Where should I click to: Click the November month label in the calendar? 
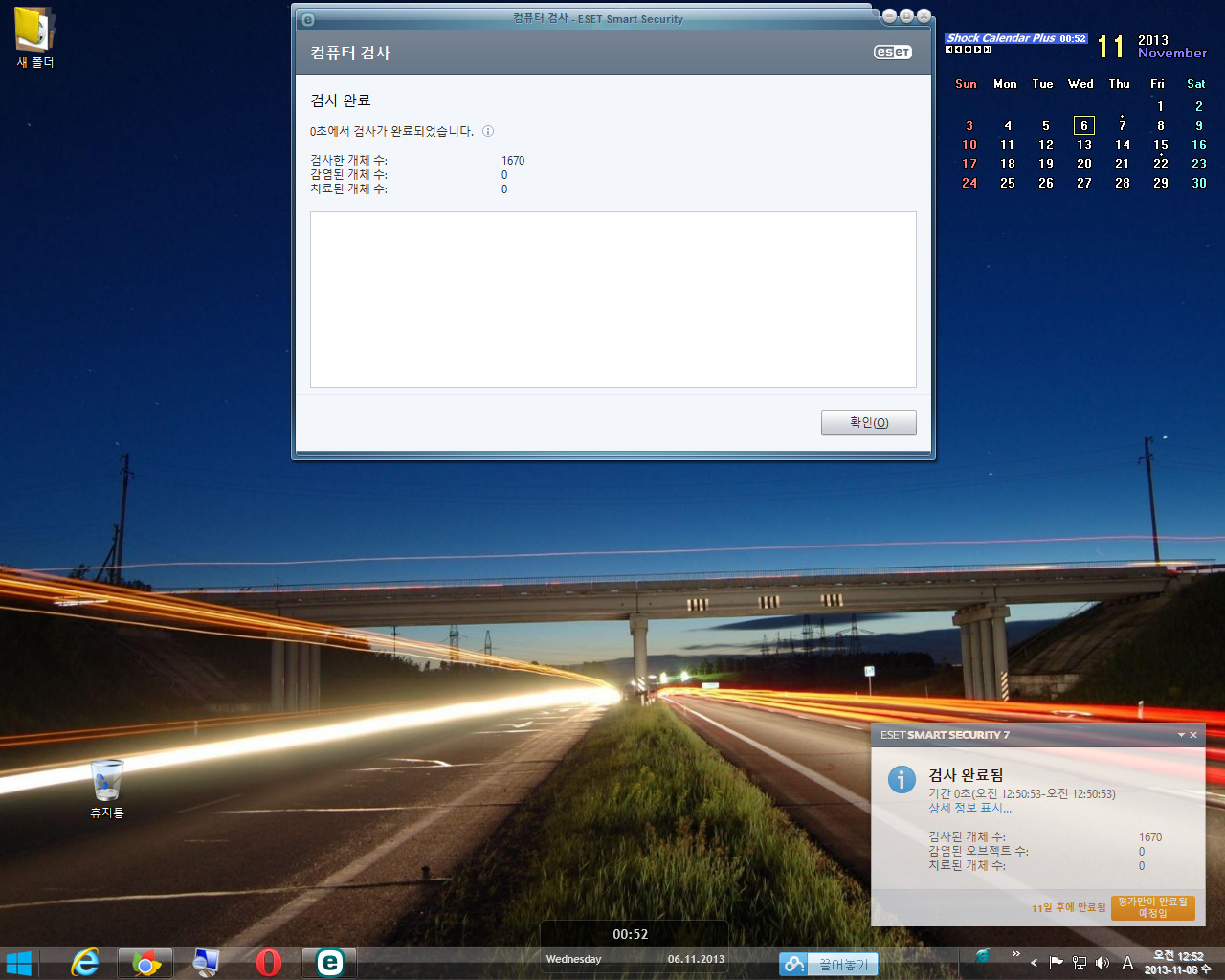coord(1172,54)
